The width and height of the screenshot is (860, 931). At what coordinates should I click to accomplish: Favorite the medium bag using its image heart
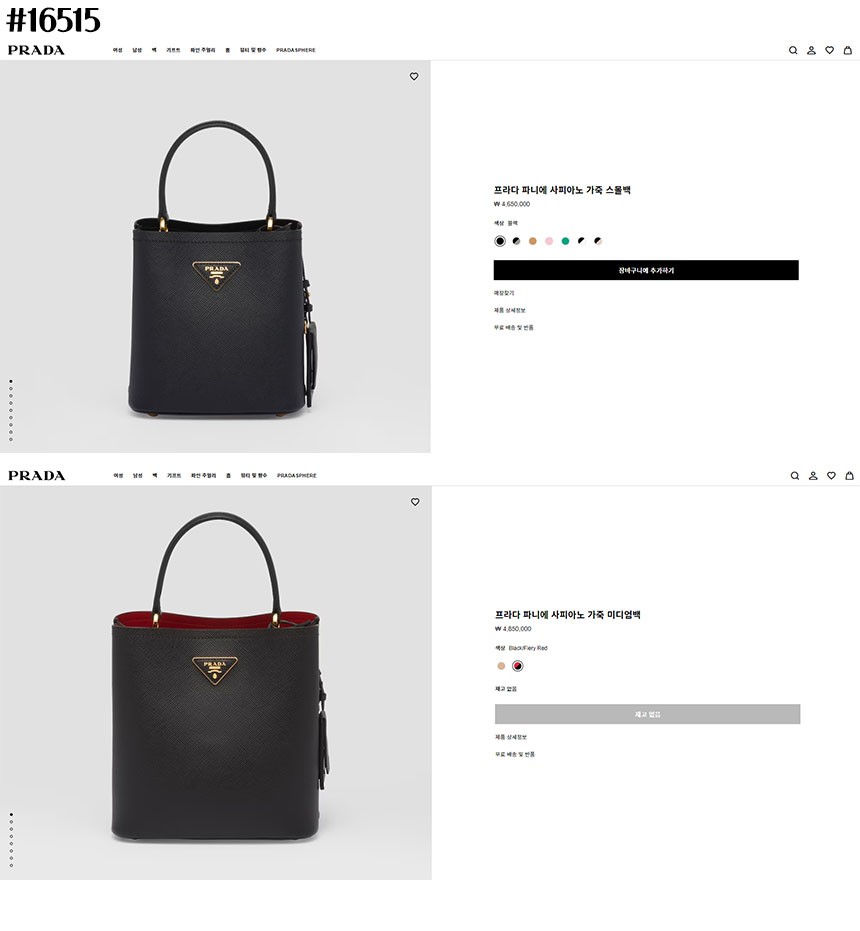[415, 502]
